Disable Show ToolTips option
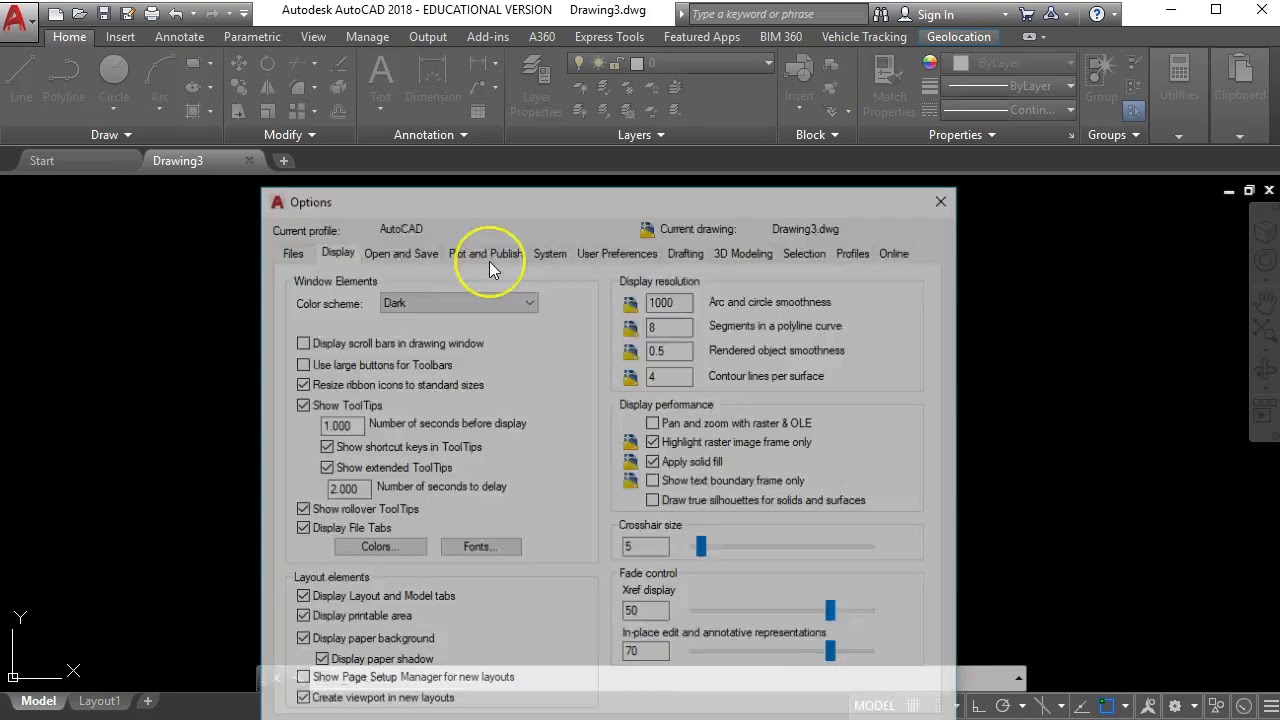Viewport: 1280px width, 720px height. [x=304, y=405]
